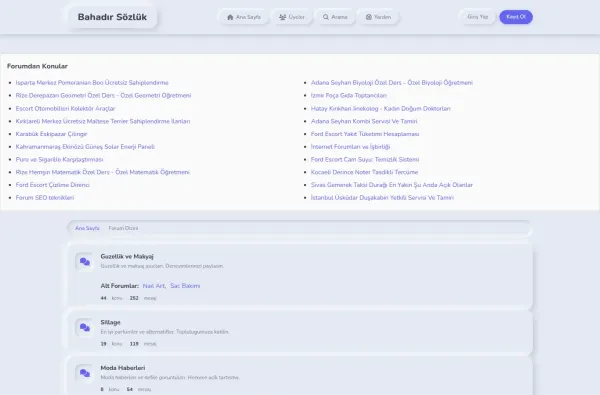Open Forum SEO teknikleri topic
Screen dimensions: 600x395
(x=45, y=198)
